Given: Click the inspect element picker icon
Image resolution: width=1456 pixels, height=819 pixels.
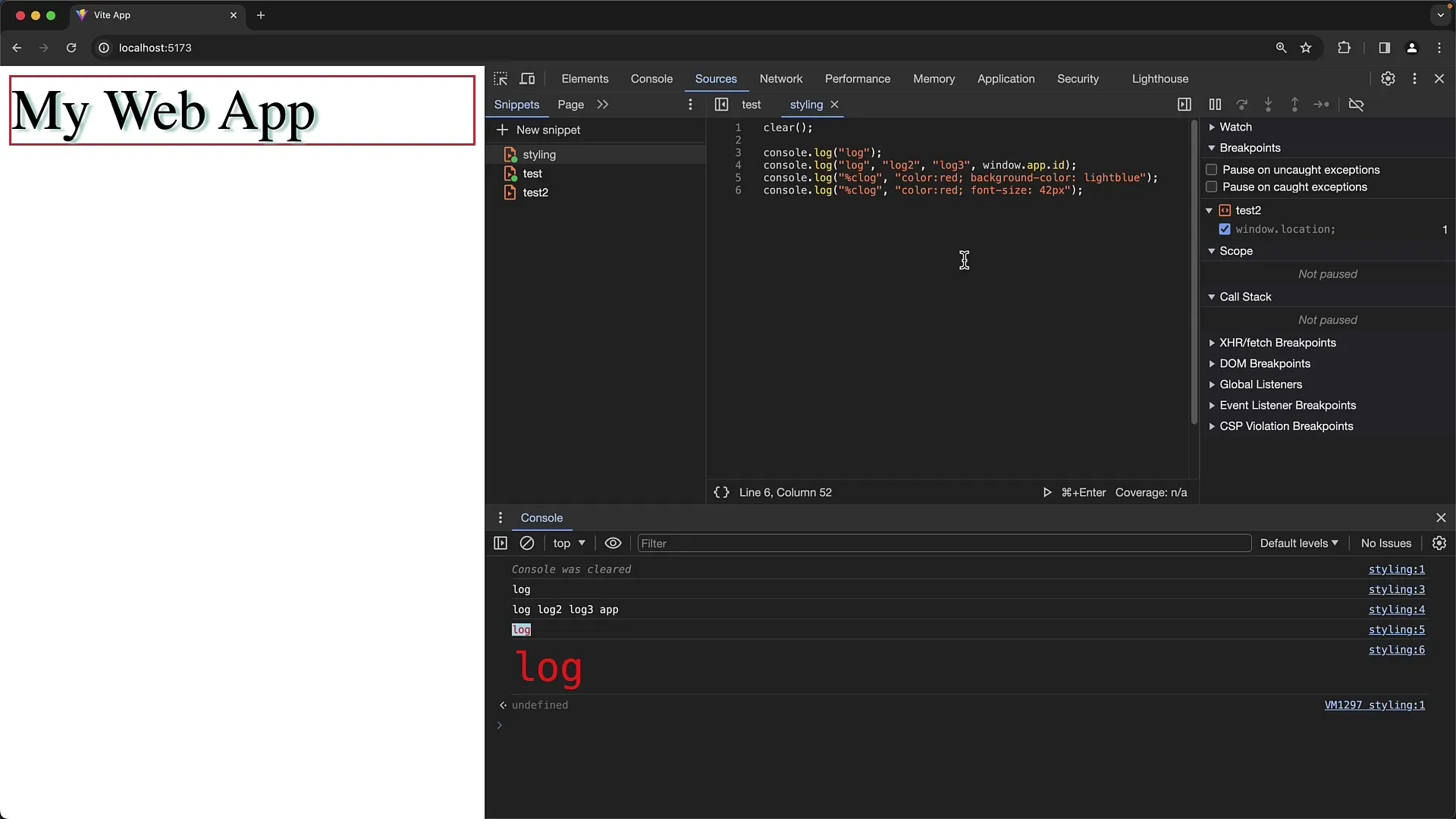Looking at the screenshot, I should point(500,78).
